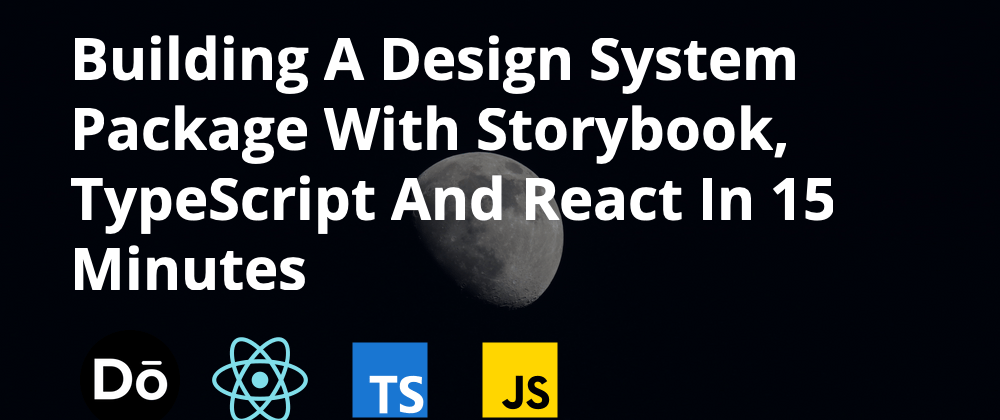Image resolution: width=1000 pixels, height=420 pixels.
Task: Click the word "Minutes" in the title
Action: (x=189, y=267)
